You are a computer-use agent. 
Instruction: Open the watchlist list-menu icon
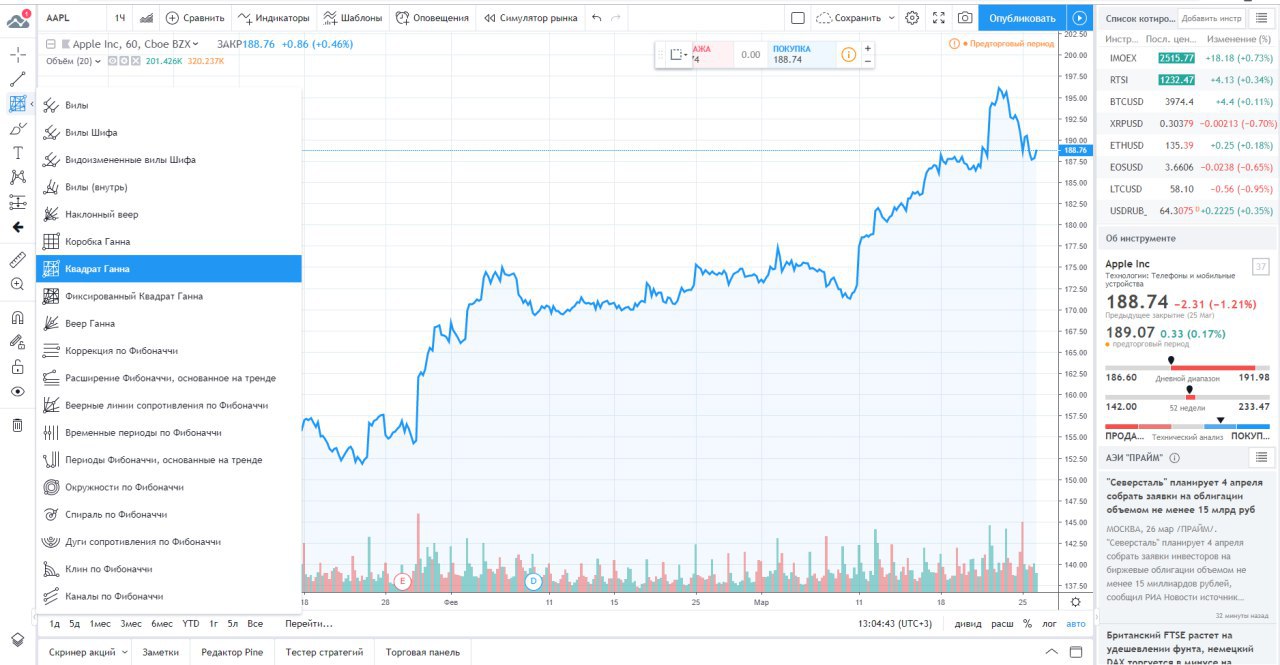[1260, 18]
